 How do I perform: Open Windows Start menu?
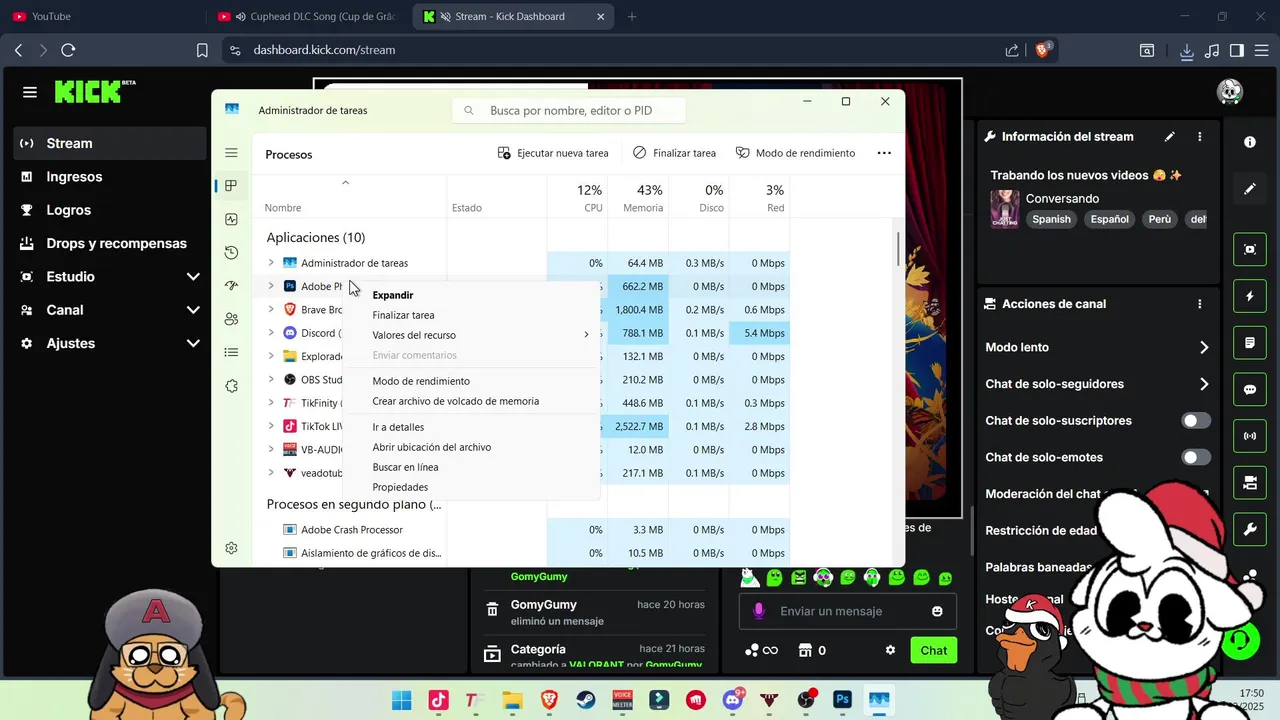point(402,701)
